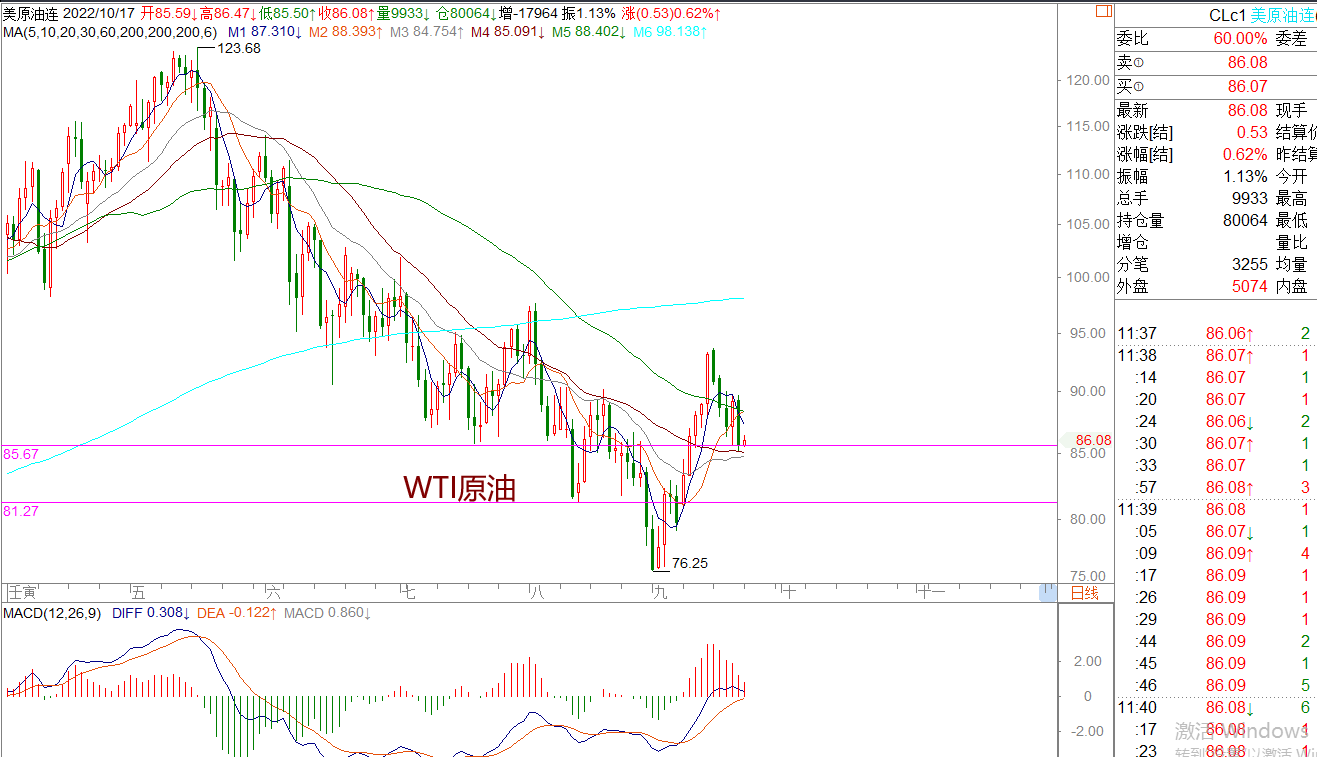
Task: Click the 开85.59 open price in header
Action: pos(167,14)
